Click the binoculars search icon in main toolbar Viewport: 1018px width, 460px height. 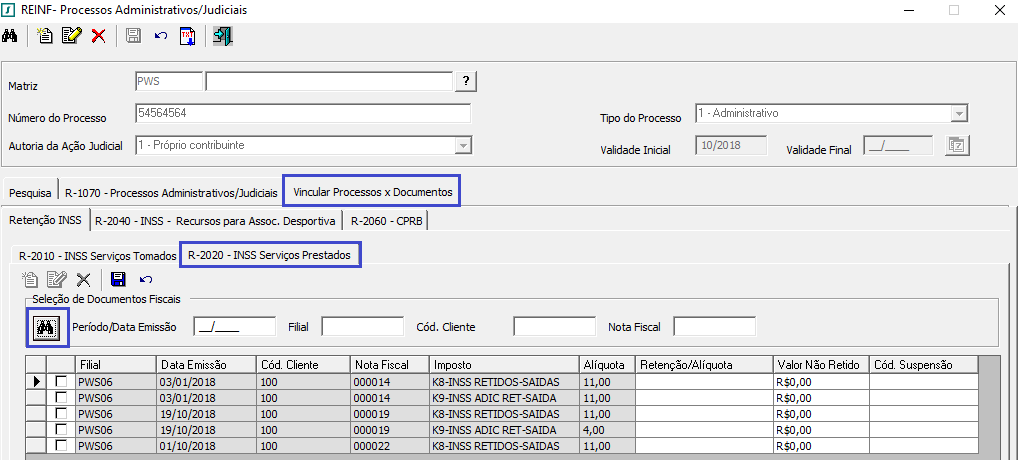pos(11,37)
